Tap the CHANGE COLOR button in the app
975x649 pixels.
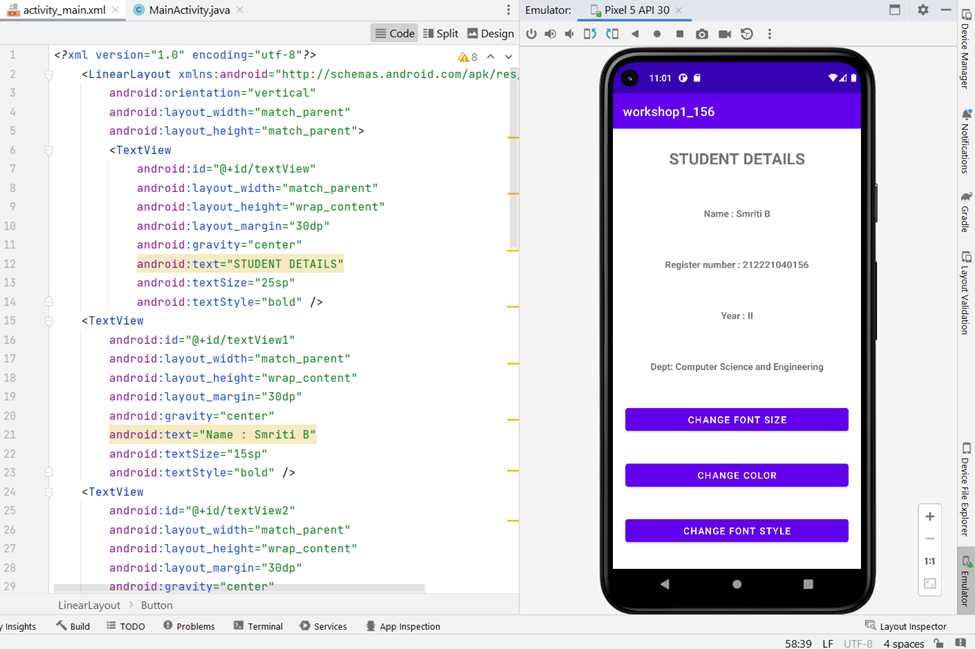coord(736,475)
